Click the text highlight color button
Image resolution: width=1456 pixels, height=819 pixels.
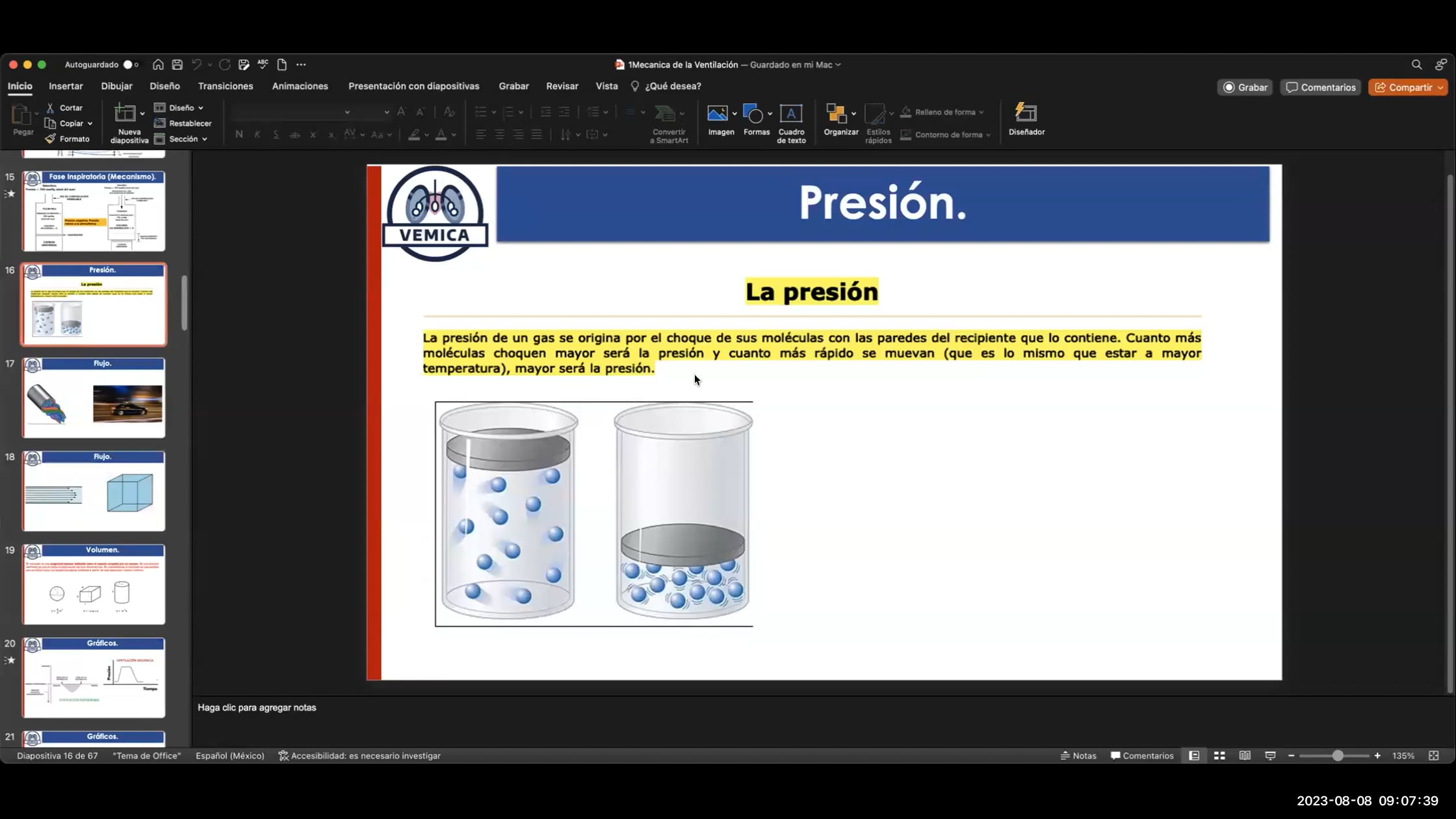414,135
